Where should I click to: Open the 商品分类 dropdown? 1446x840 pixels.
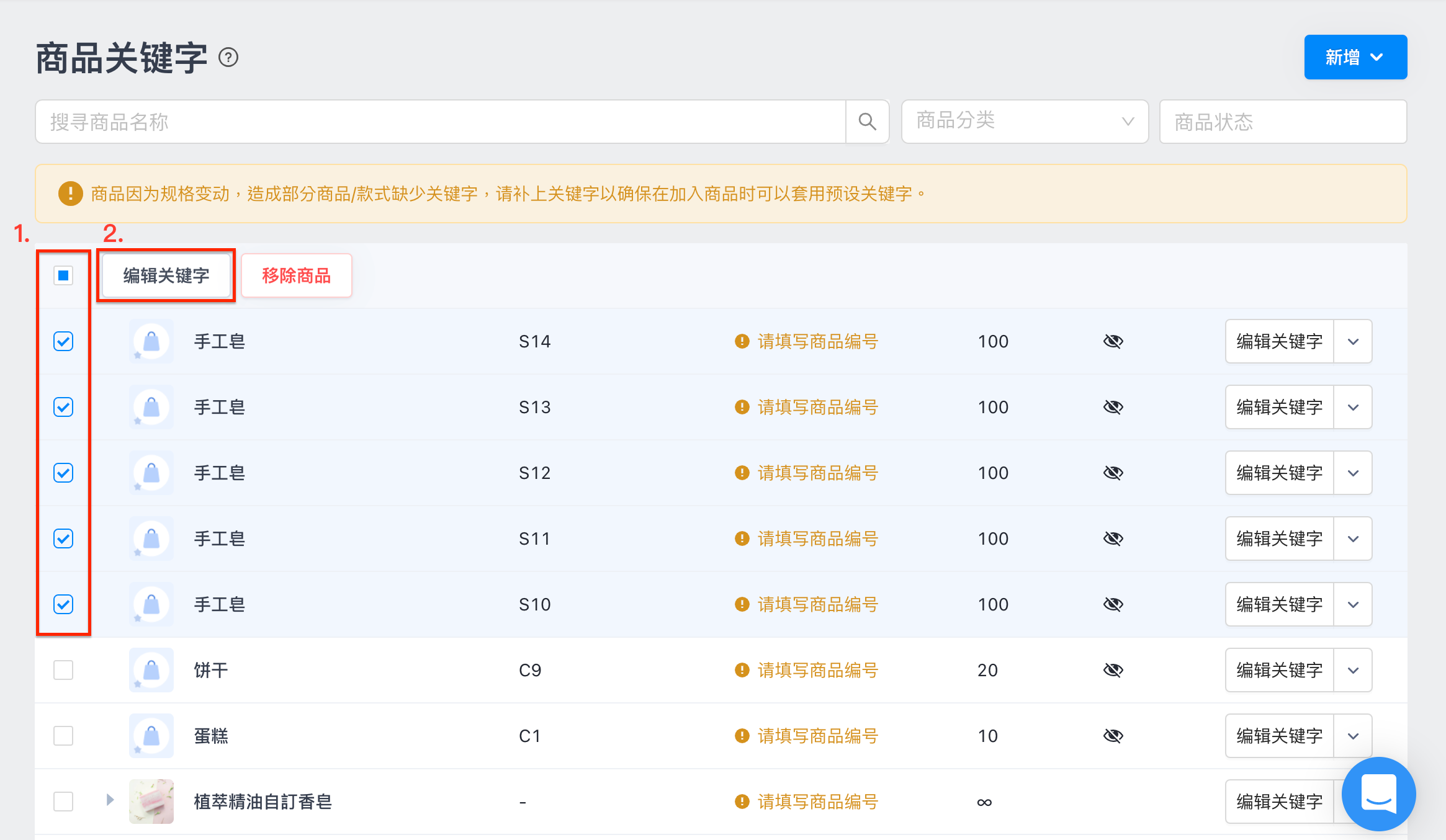click(1025, 122)
